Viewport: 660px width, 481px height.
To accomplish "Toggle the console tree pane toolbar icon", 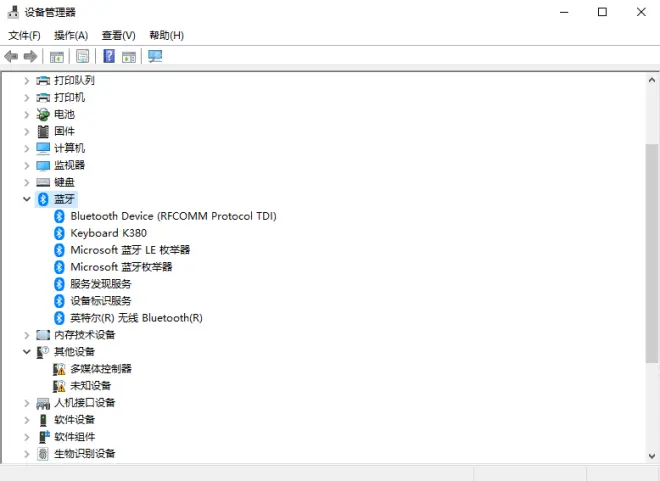I will click(x=57, y=56).
